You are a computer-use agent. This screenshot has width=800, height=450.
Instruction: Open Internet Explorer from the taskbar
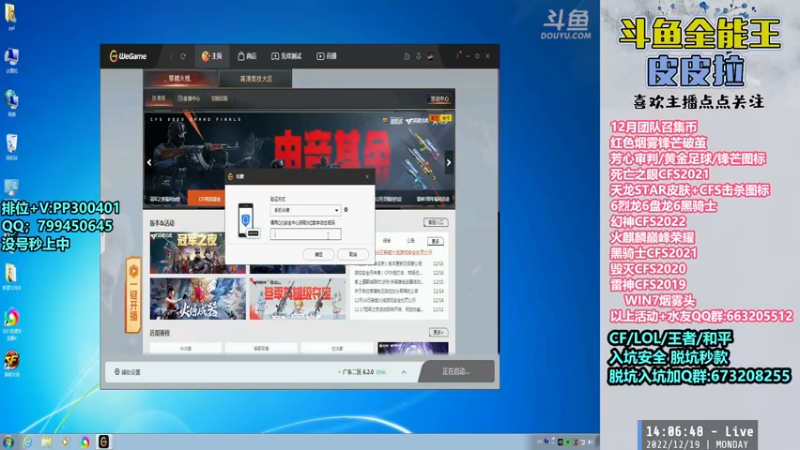point(27,442)
